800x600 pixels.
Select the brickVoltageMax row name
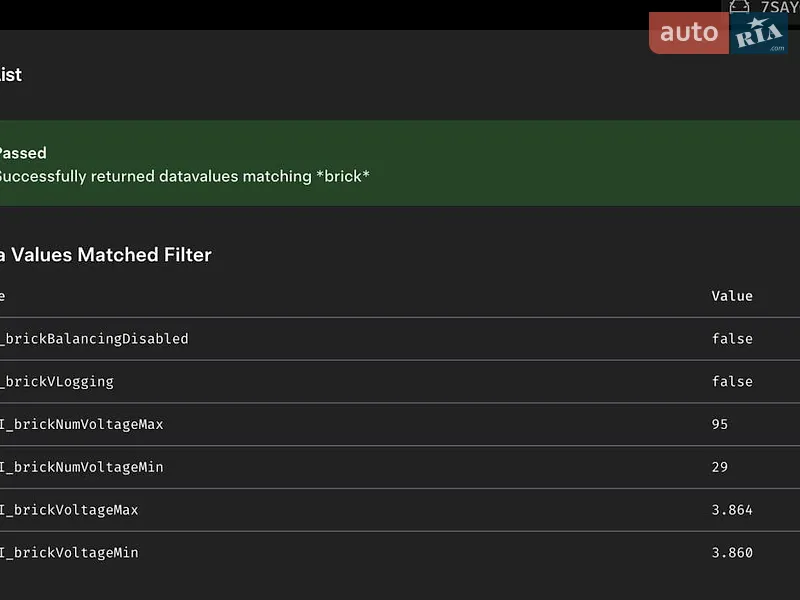[x=69, y=510]
